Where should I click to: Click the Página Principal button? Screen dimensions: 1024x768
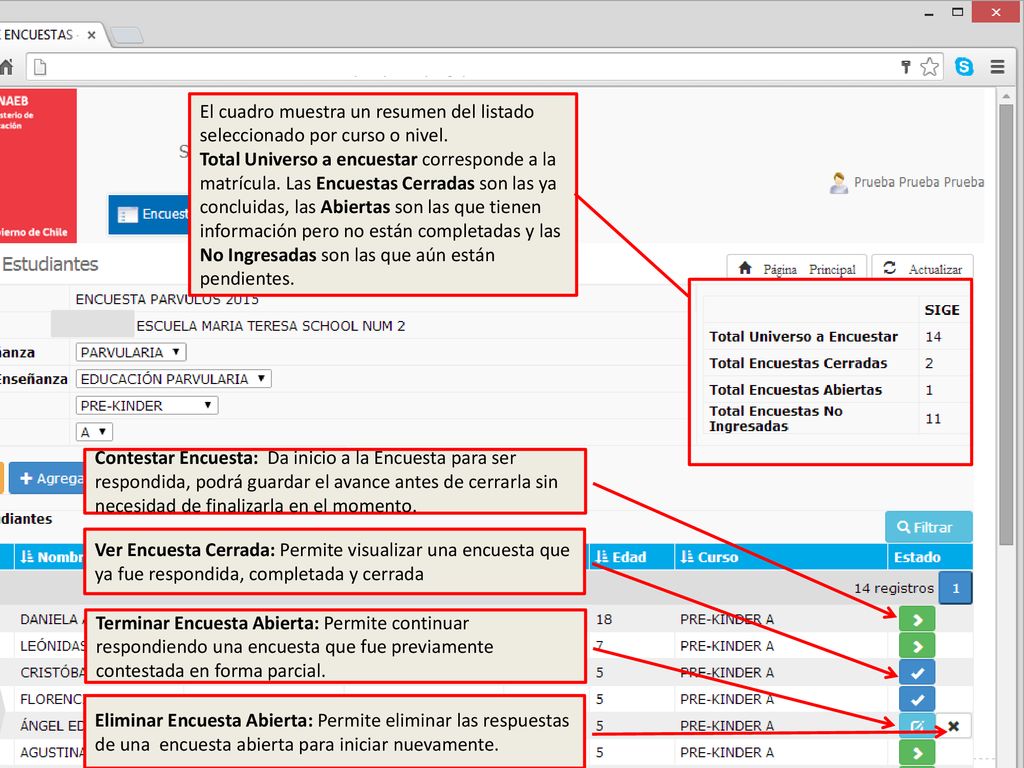click(797, 268)
